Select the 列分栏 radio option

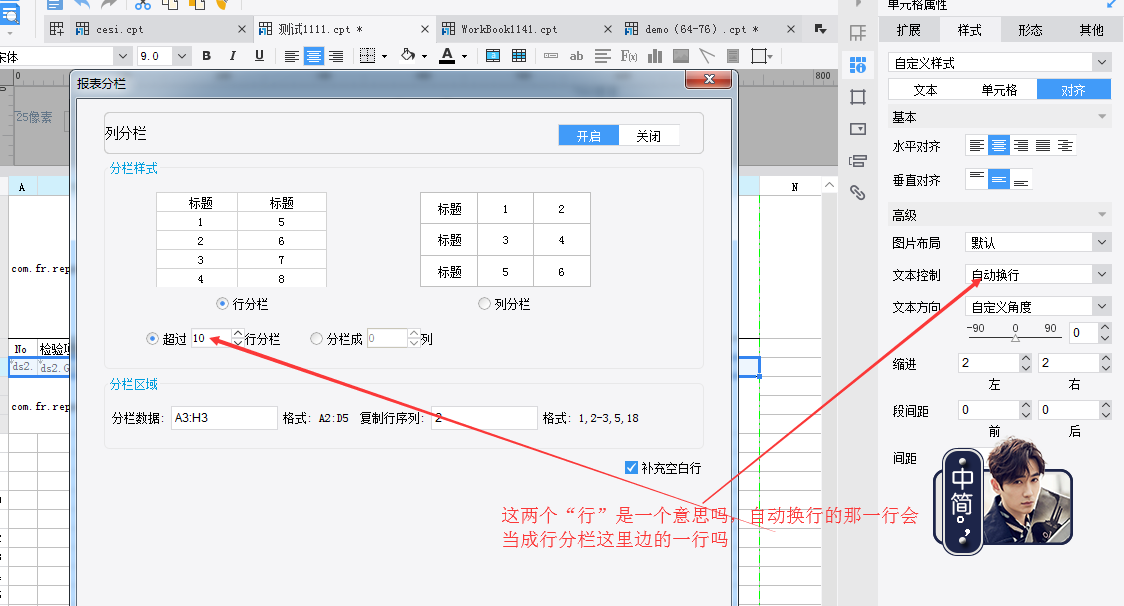485,304
